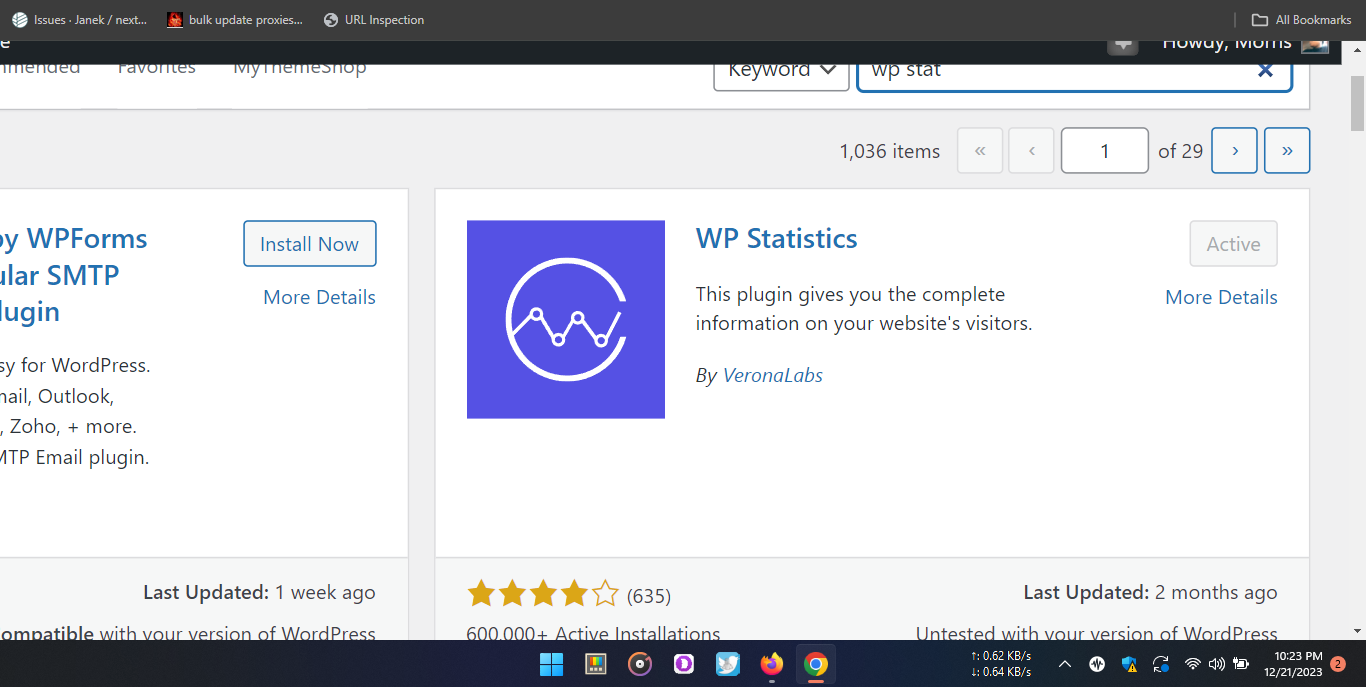Open Windows Security tray icon
The image size is (1366, 687).
tap(1129, 664)
